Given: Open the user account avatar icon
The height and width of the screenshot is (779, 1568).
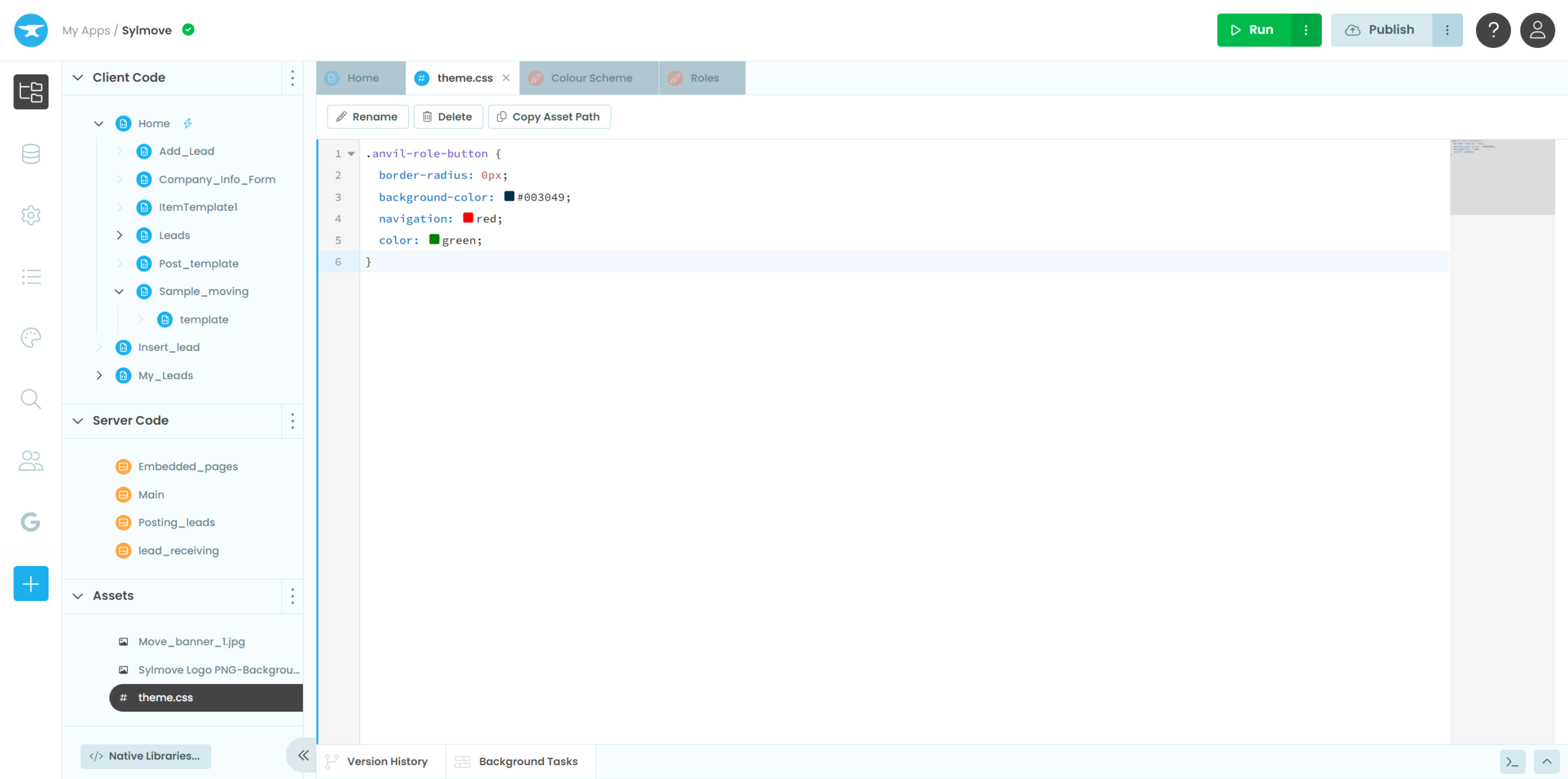Looking at the screenshot, I should (x=1538, y=30).
